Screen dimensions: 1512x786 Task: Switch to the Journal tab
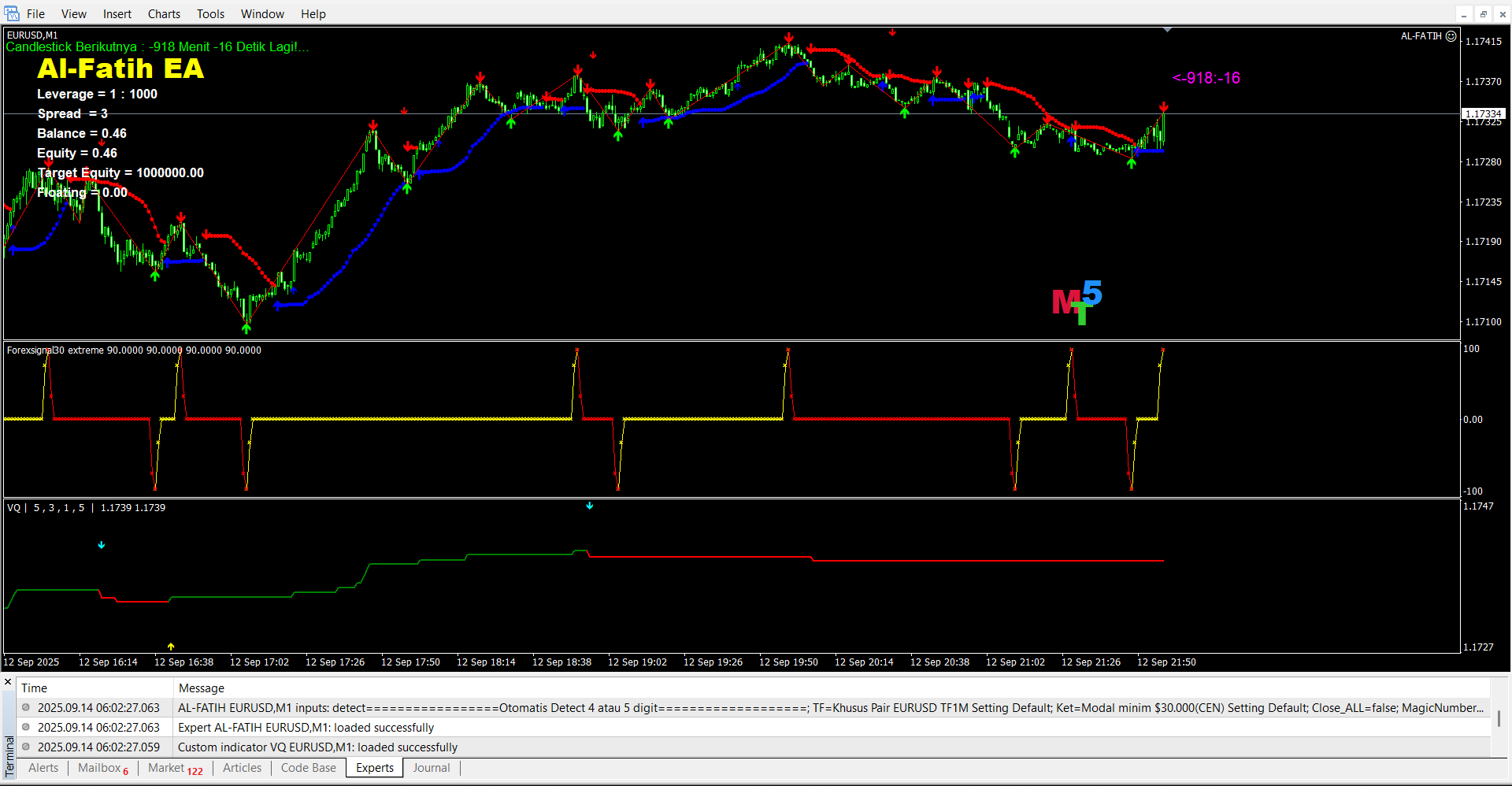click(x=432, y=768)
